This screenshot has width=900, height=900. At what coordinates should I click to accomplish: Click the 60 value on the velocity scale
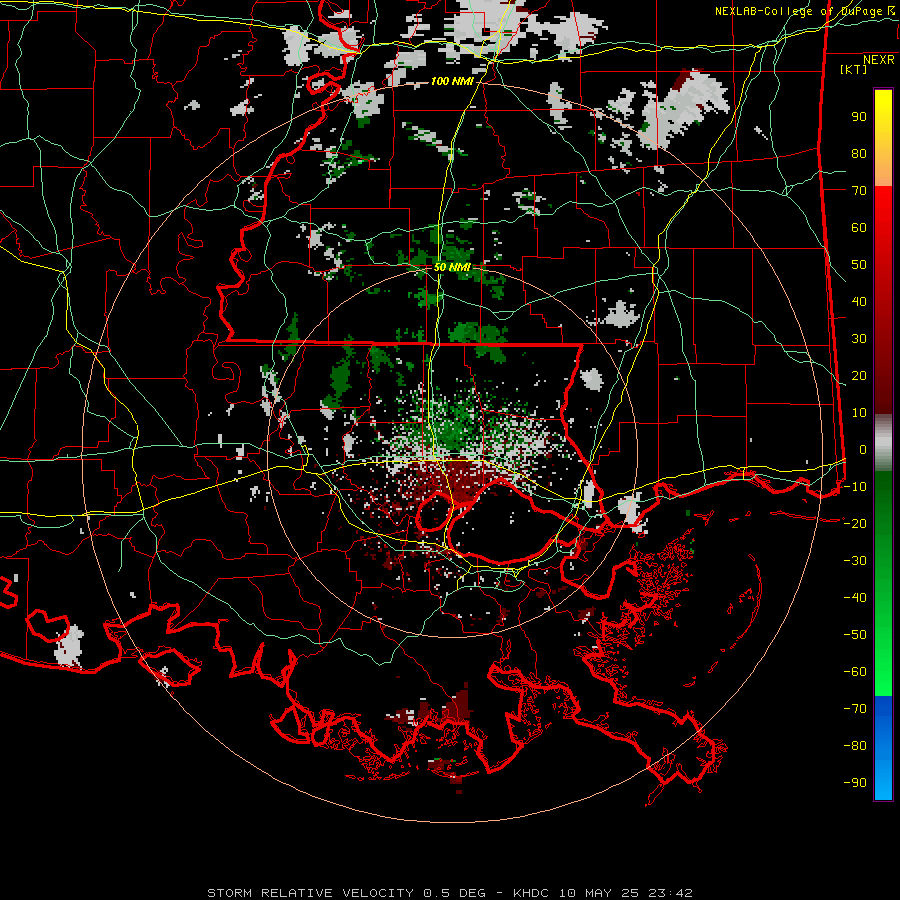coord(859,228)
